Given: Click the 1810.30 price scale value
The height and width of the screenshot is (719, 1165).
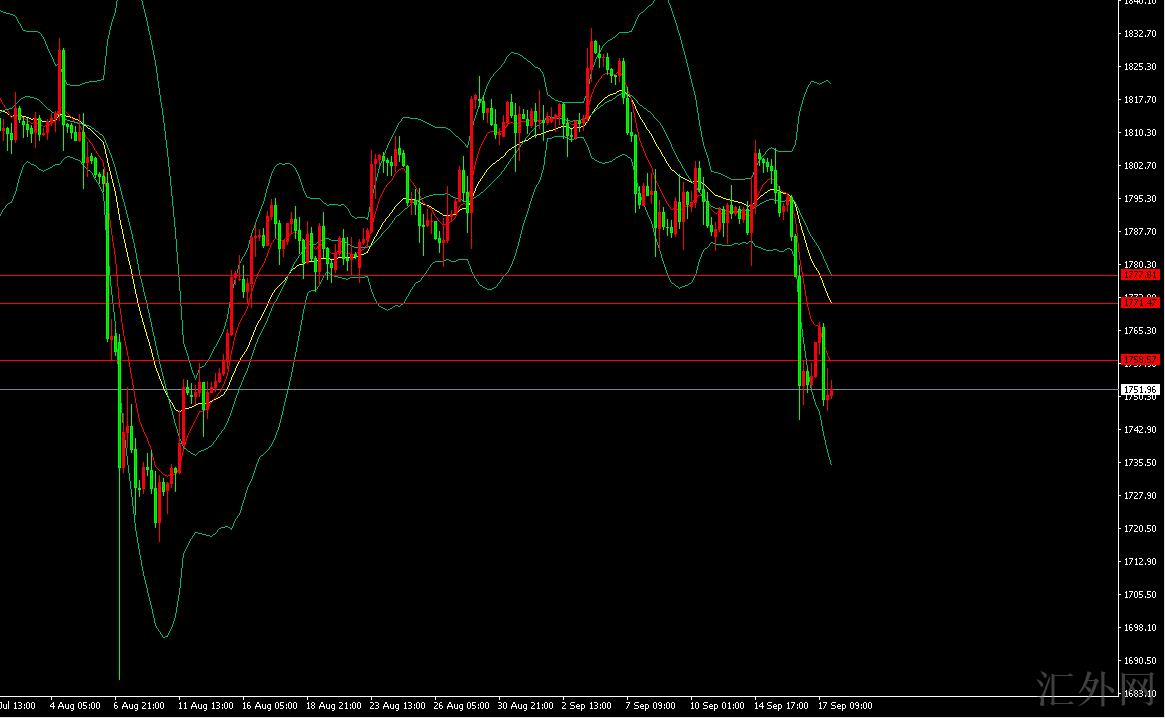Looking at the screenshot, I should 1141,133.
